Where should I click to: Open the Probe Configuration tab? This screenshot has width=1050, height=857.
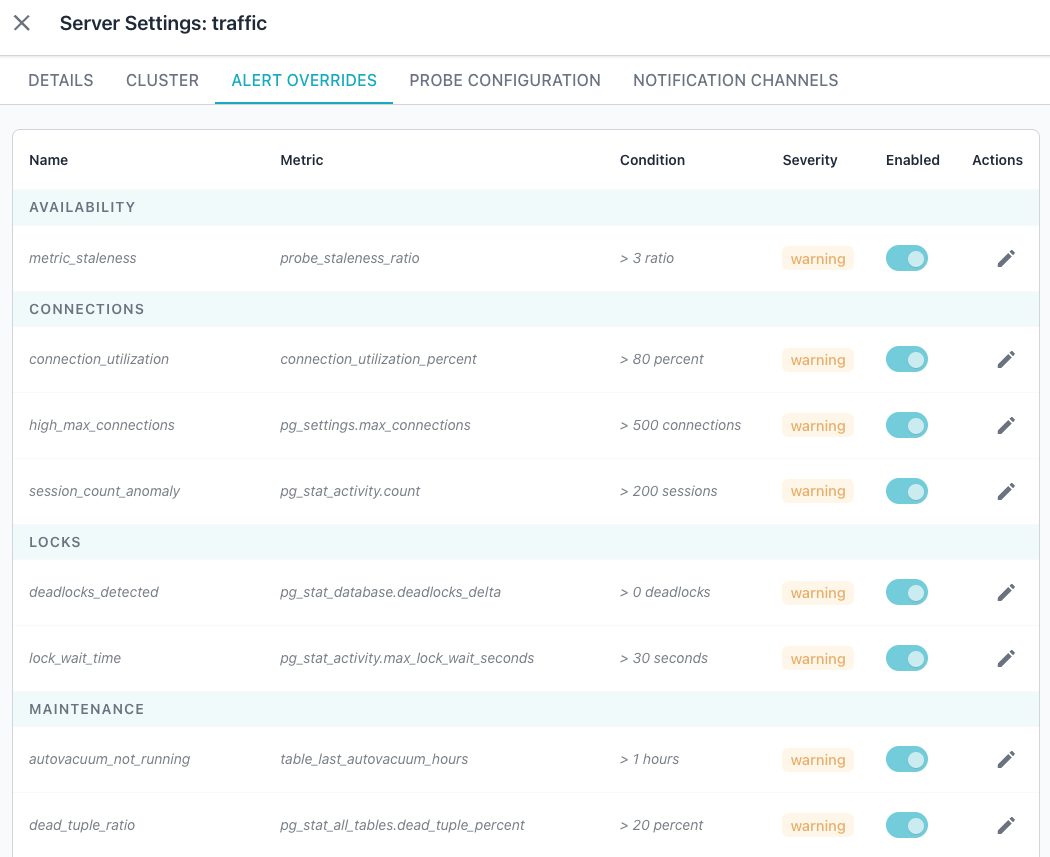click(x=505, y=80)
